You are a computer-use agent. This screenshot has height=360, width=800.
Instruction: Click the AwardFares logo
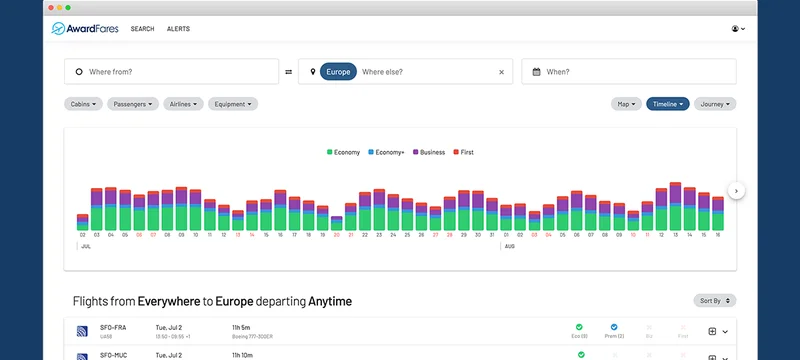coord(85,29)
